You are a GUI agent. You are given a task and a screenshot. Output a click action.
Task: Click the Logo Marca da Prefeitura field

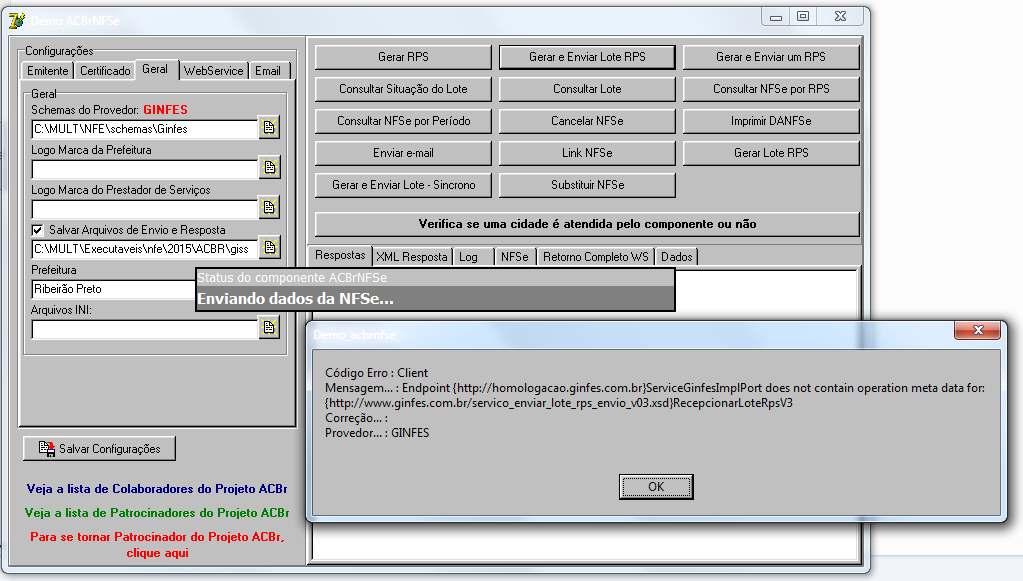point(144,169)
